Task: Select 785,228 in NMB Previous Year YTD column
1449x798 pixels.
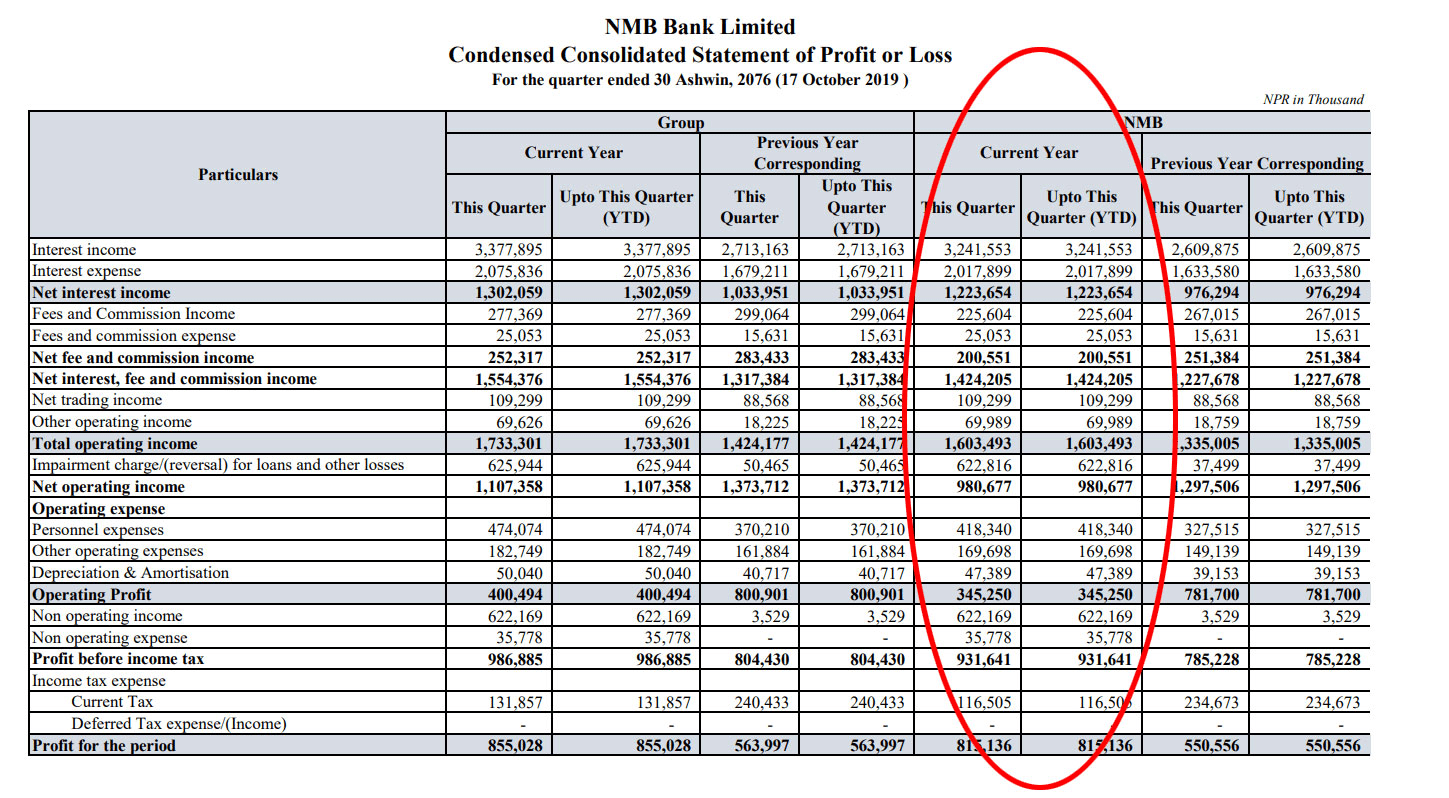Action: 1332,659
